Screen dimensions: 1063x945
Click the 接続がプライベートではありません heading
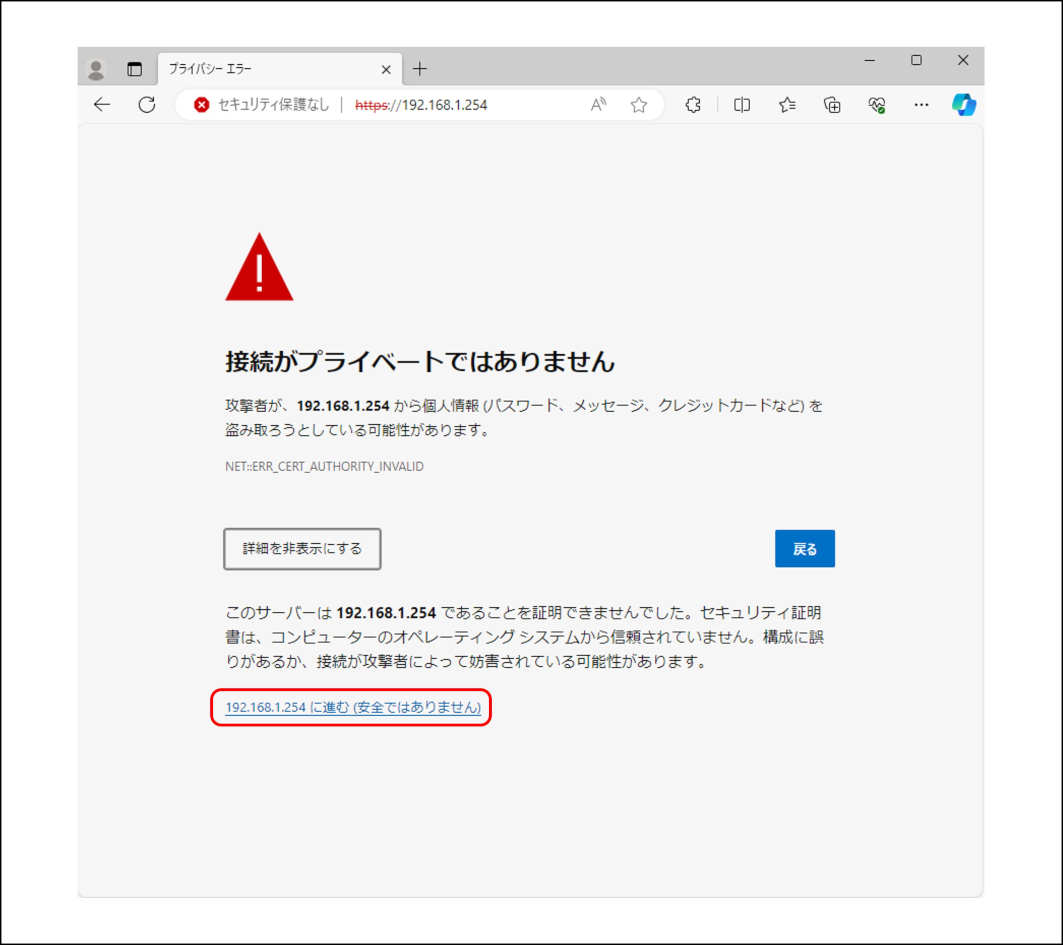[x=420, y=361]
